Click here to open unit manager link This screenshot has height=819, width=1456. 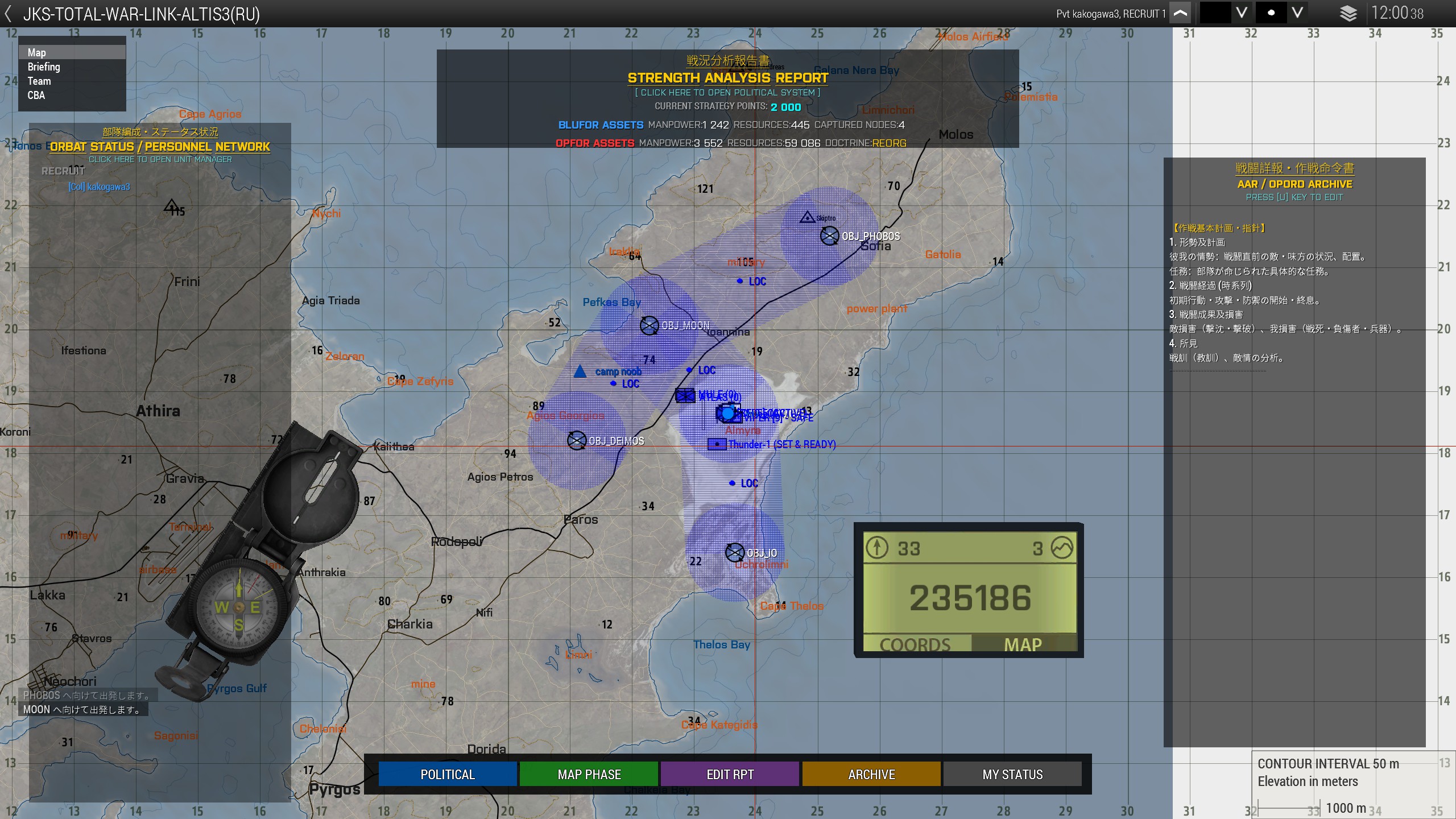pos(160,159)
